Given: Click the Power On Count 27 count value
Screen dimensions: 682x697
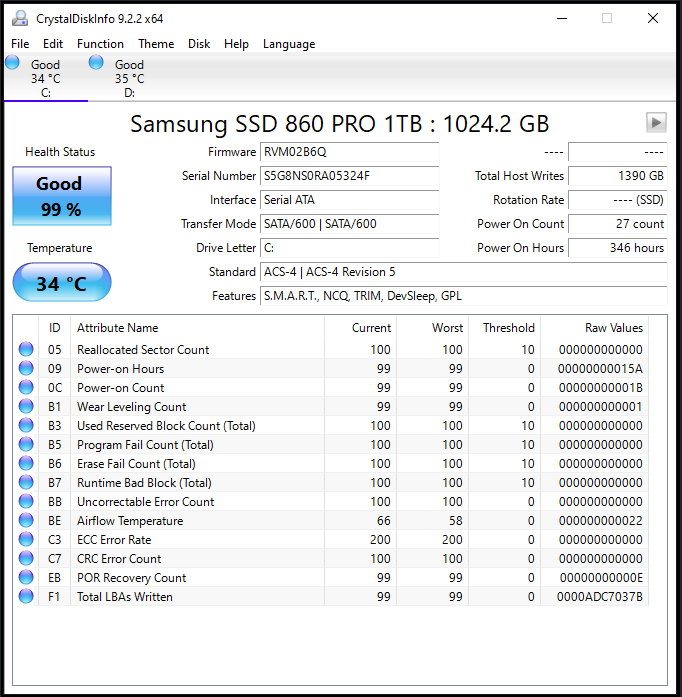Looking at the screenshot, I should 618,224.
